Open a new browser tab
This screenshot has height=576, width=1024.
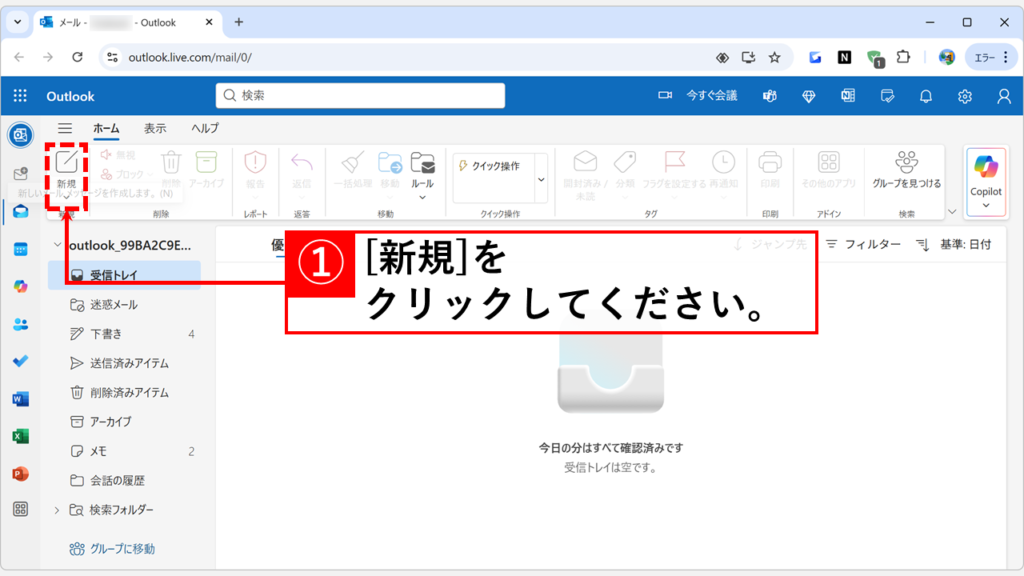pyautogui.click(x=239, y=22)
